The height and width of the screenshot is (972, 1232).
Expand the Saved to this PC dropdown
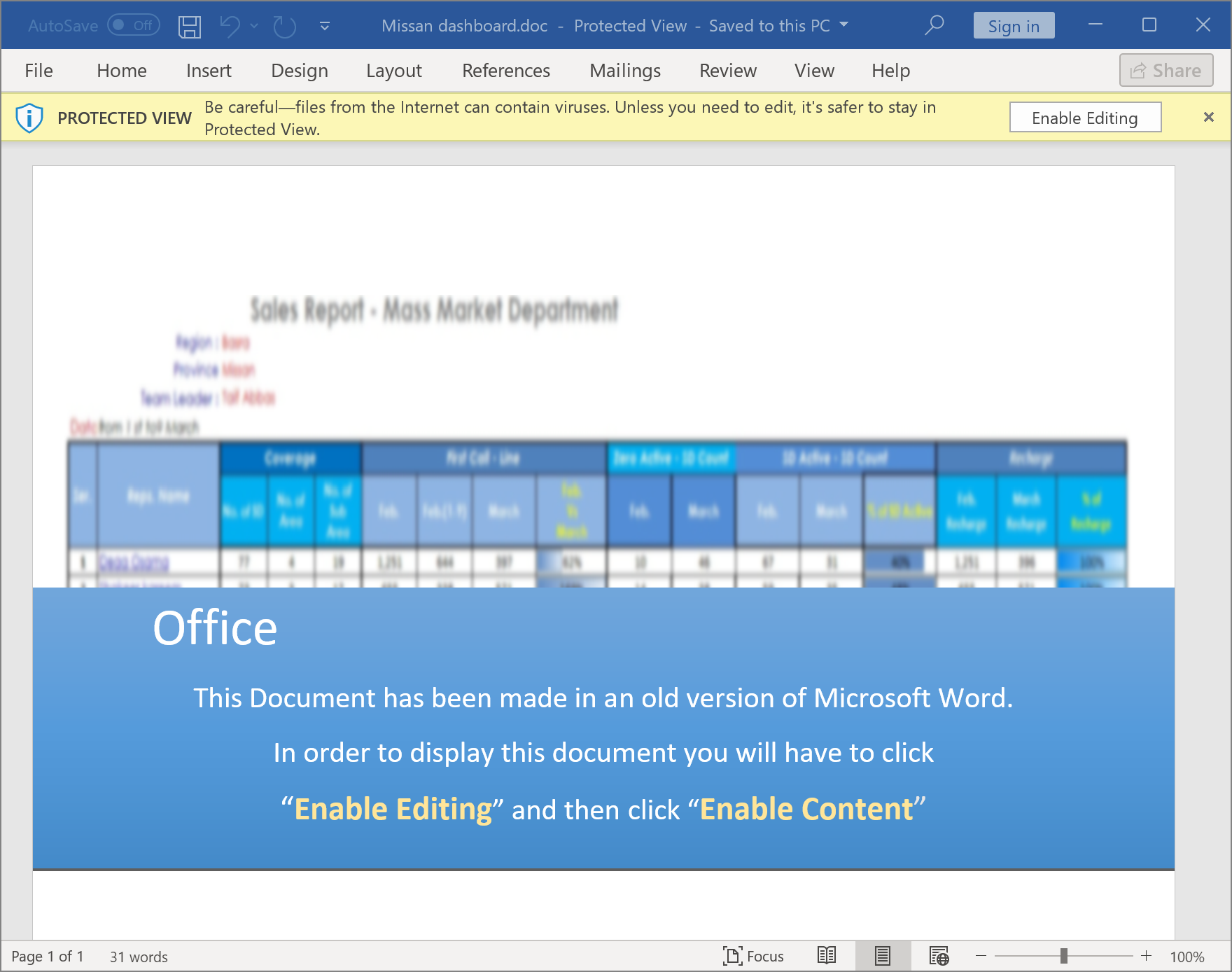tap(843, 25)
